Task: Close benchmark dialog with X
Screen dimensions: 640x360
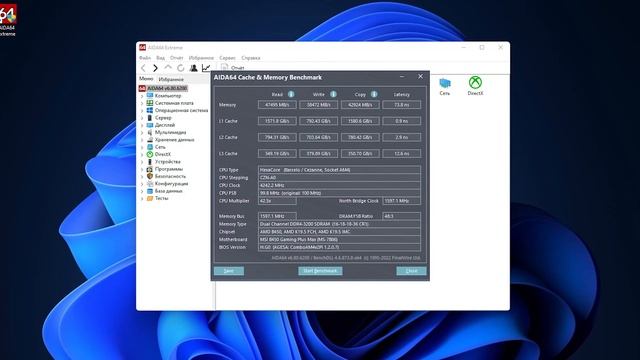Action: (x=420, y=77)
